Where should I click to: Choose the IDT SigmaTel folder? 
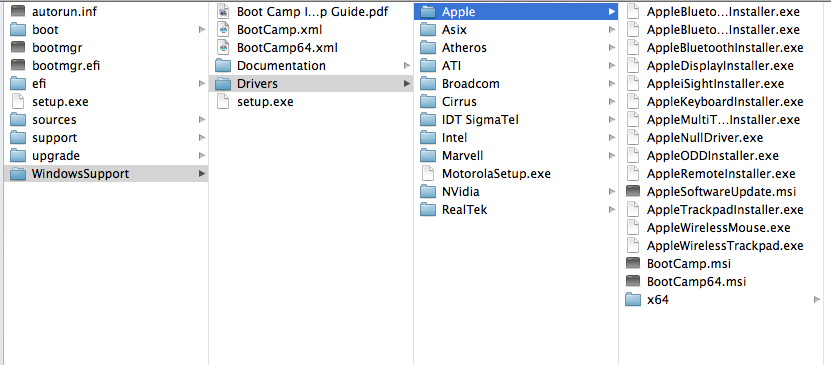[x=480, y=120]
